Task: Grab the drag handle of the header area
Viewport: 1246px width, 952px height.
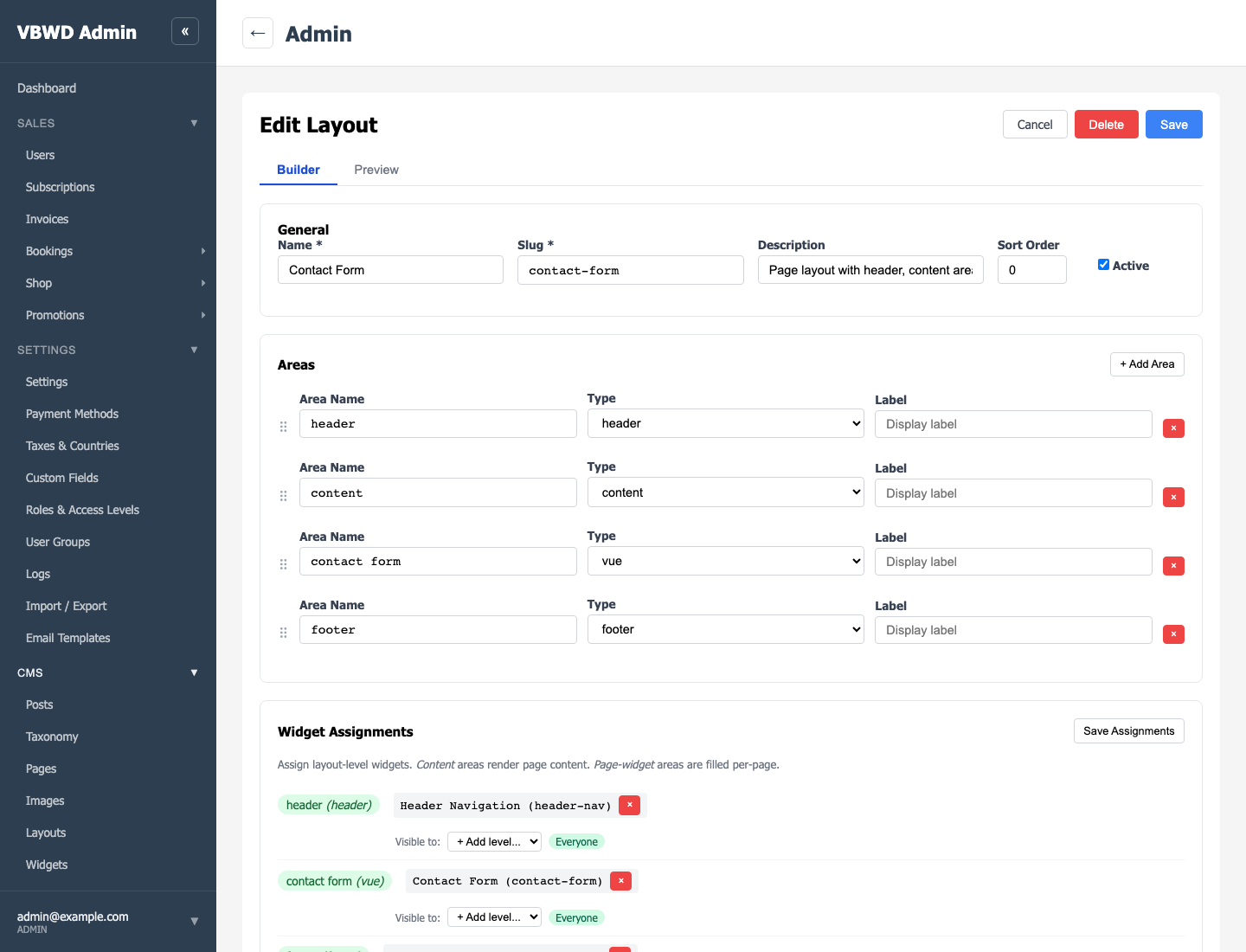Action: (x=283, y=427)
